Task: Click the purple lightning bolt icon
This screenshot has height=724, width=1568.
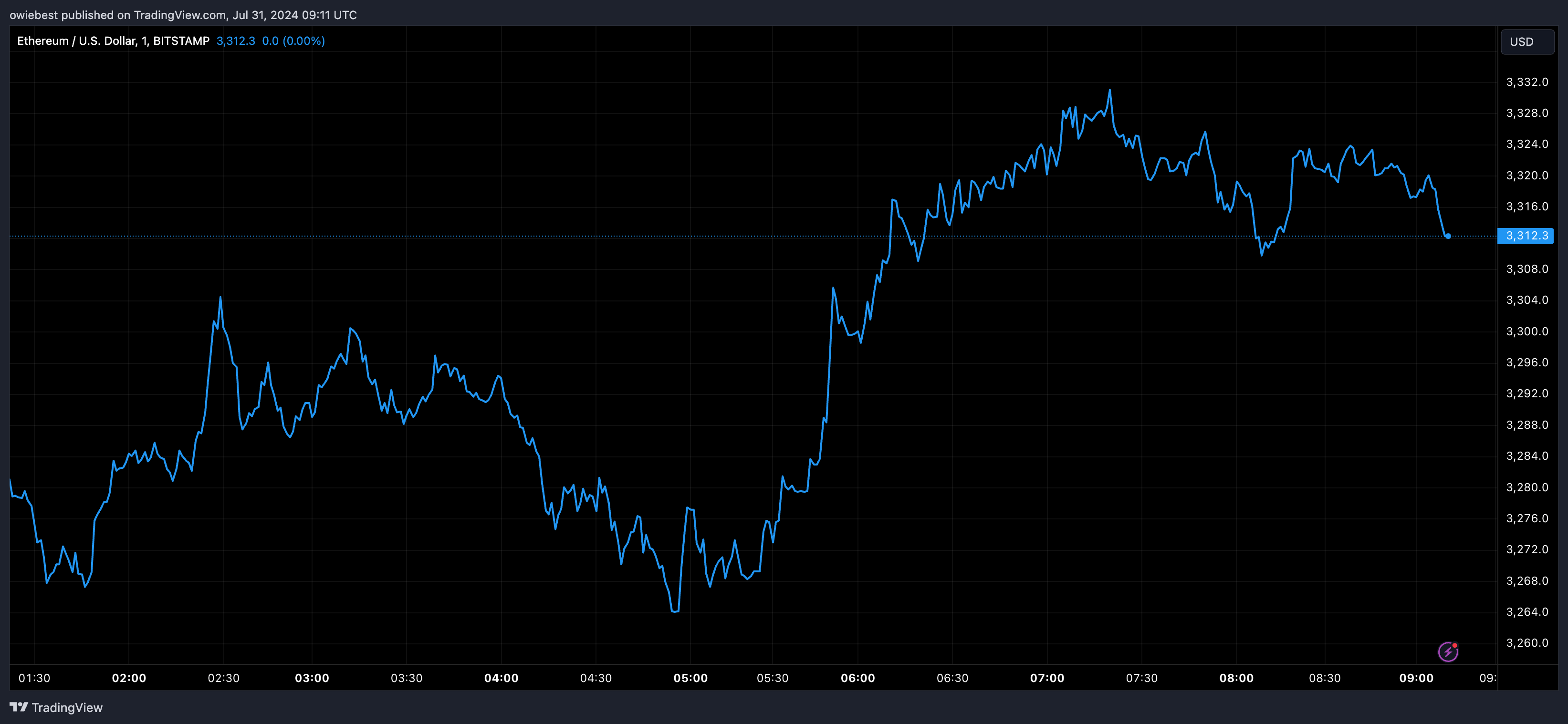Action: (x=1447, y=652)
